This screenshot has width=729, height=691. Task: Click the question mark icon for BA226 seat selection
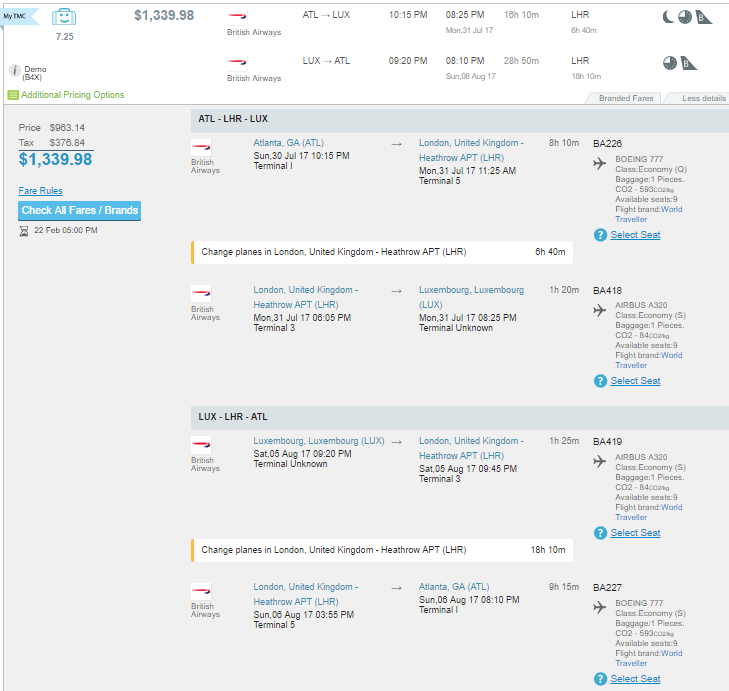[600, 235]
